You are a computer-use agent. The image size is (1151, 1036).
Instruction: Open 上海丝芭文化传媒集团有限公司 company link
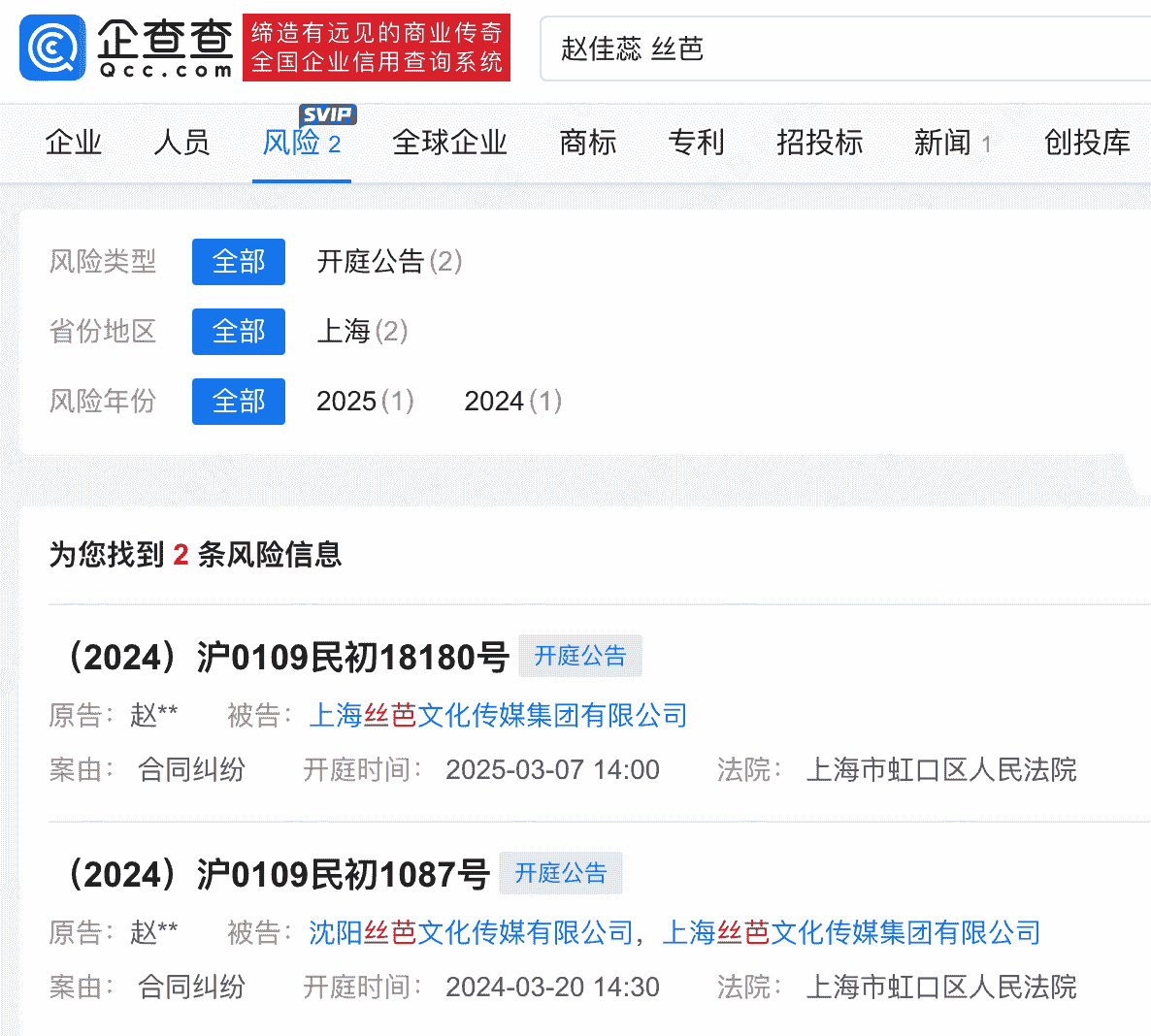click(x=498, y=716)
